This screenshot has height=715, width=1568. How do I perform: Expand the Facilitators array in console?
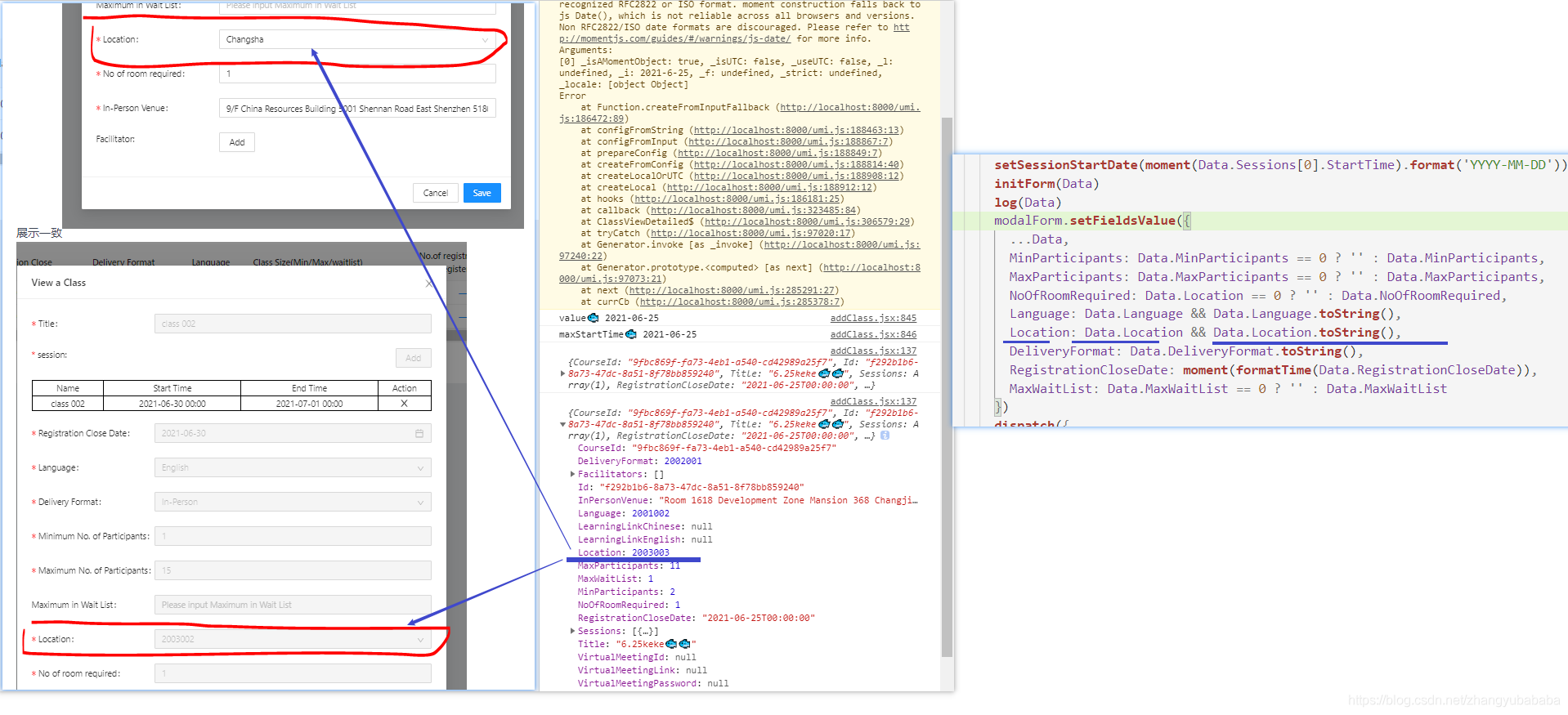[x=572, y=474]
